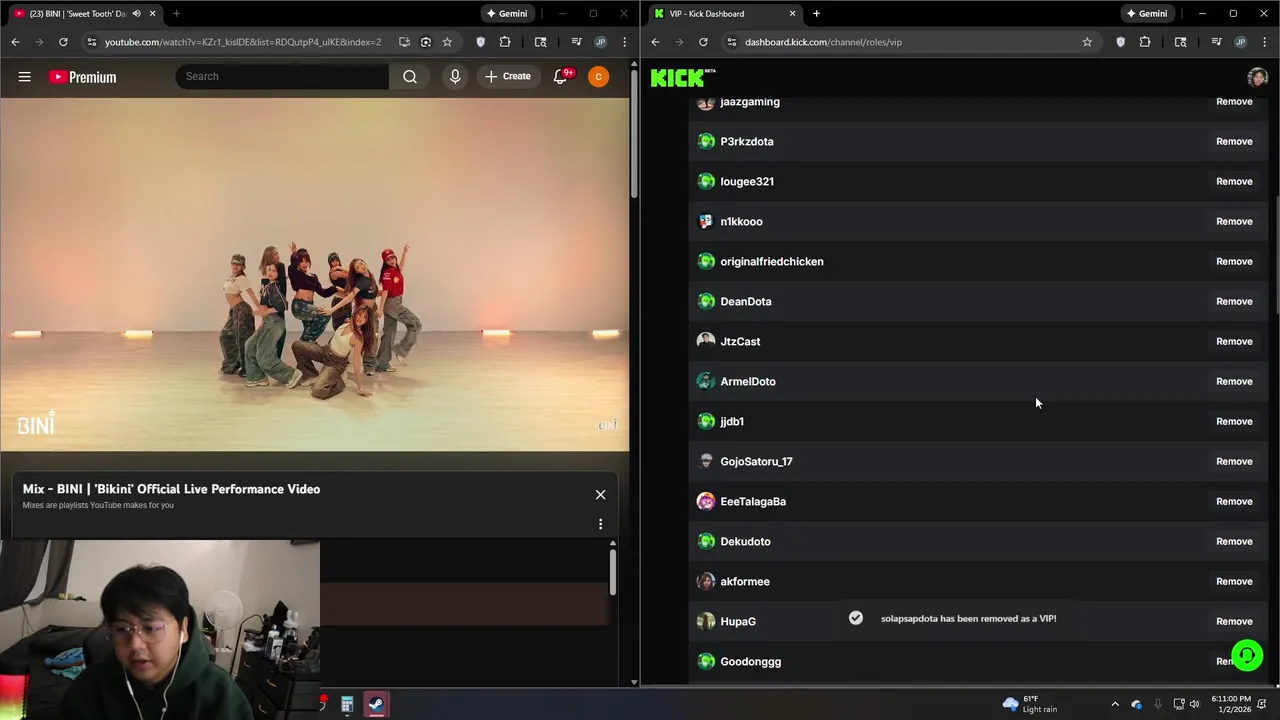Click the YouTube Create button
The image size is (1280, 720).
[x=508, y=76]
